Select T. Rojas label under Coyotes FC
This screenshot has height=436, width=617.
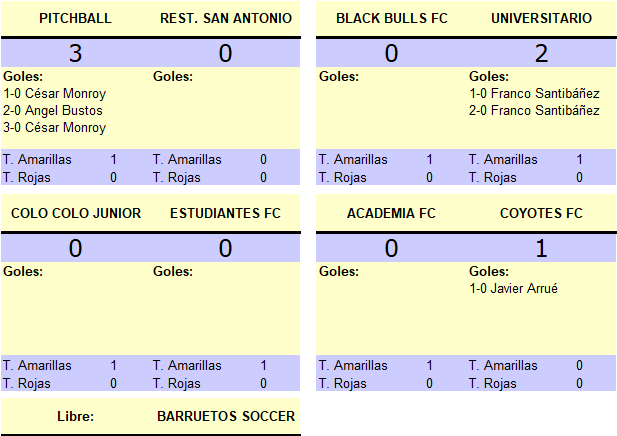click(x=492, y=383)
